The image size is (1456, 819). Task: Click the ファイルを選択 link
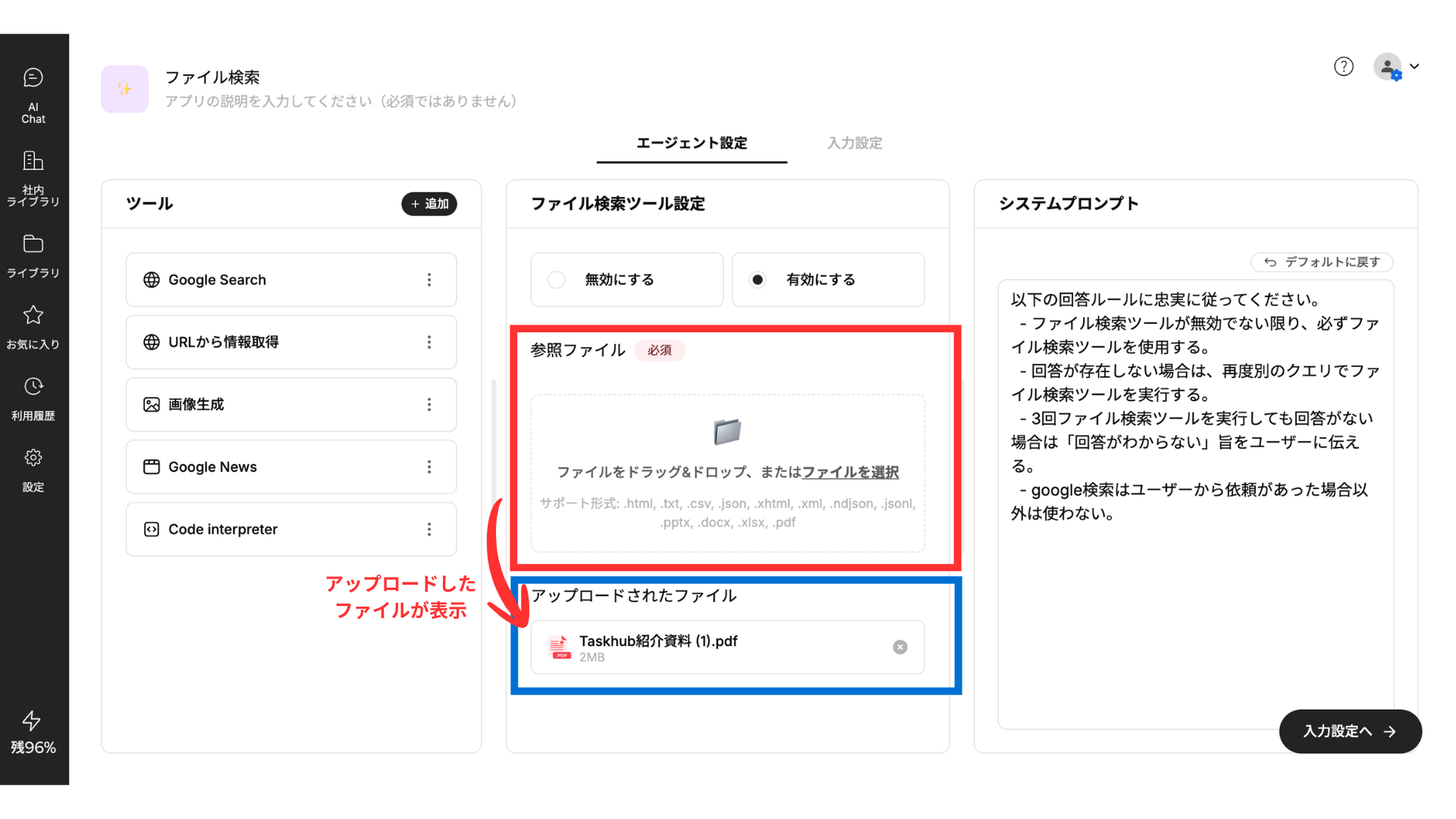[850, 472]
